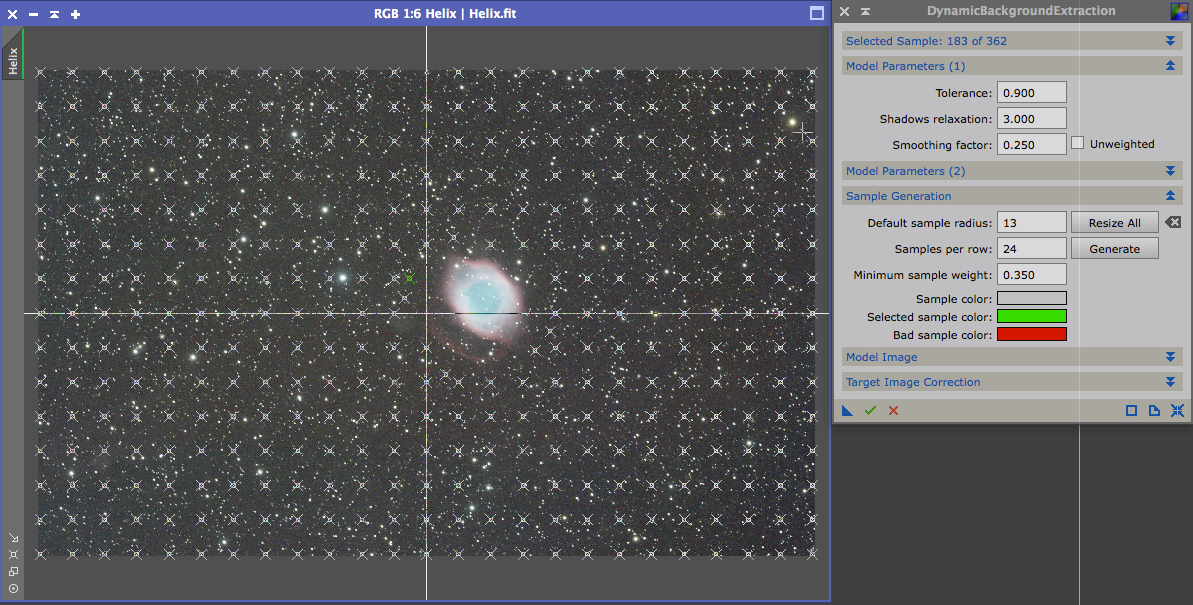The width and height of the screenshot is (1193, 605).
Task: Shade the DBE panel with the title bar arrow
Action: point(865,11)
